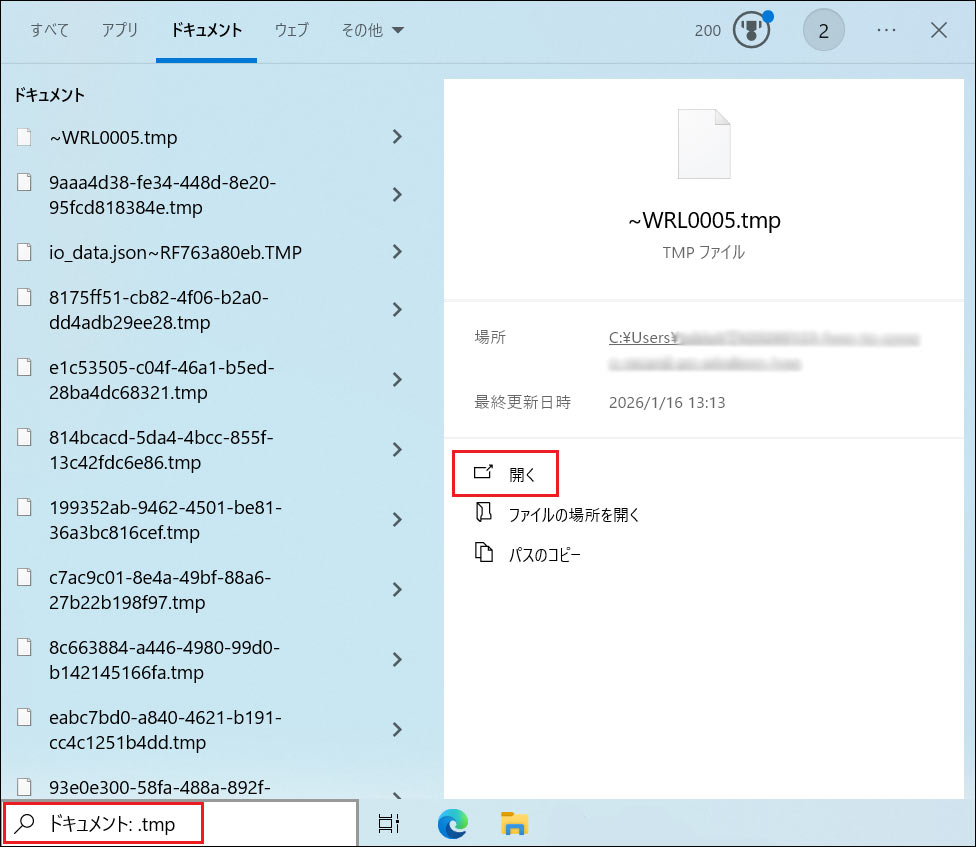Expand chevron for e1c53505-c04f result
The height and width of the screenshot is (847, 976).
click(397, 380)
